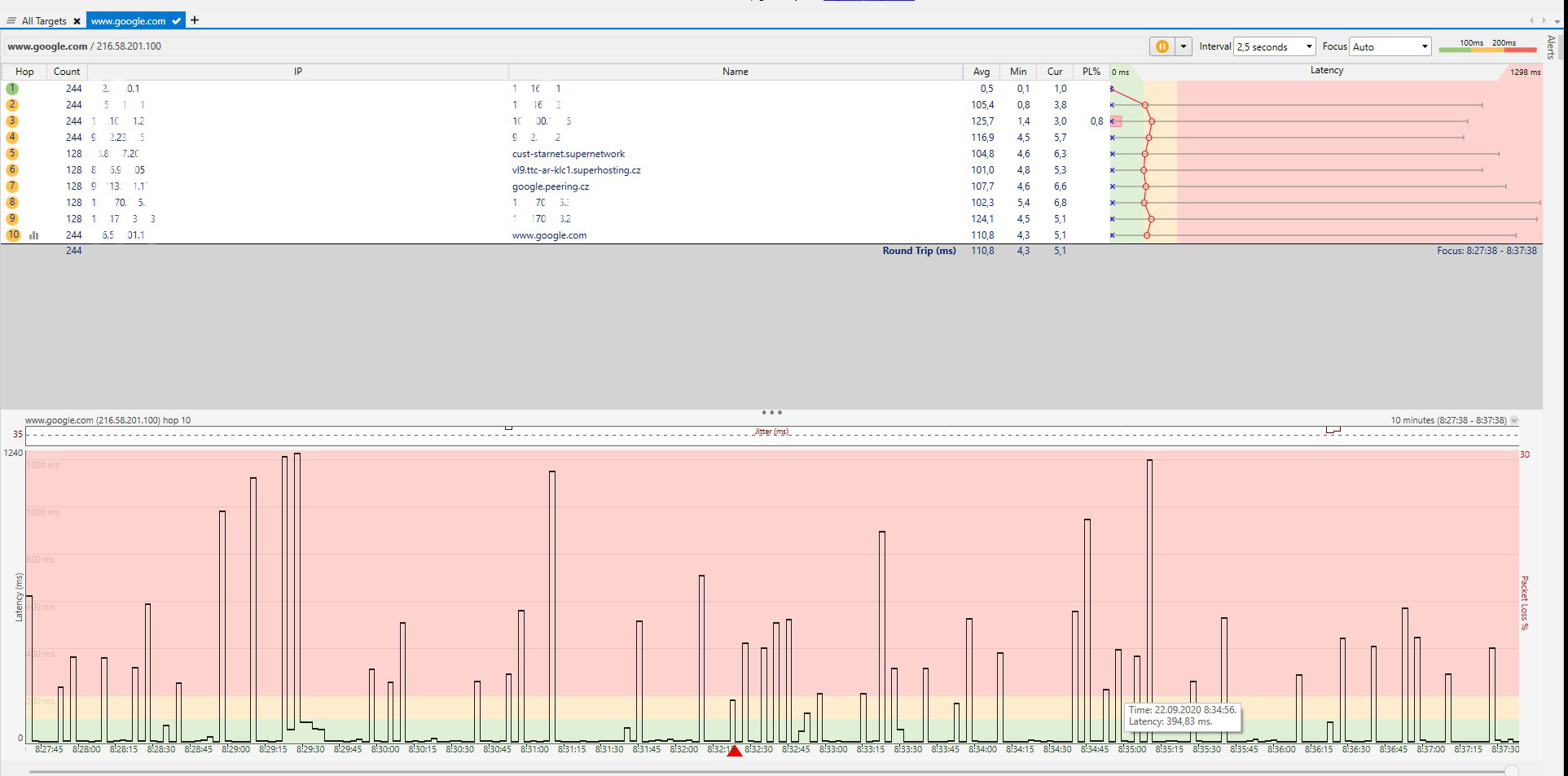Click the hop 3 orange circle icon
1568x776 pixels.
coord(12,121)
